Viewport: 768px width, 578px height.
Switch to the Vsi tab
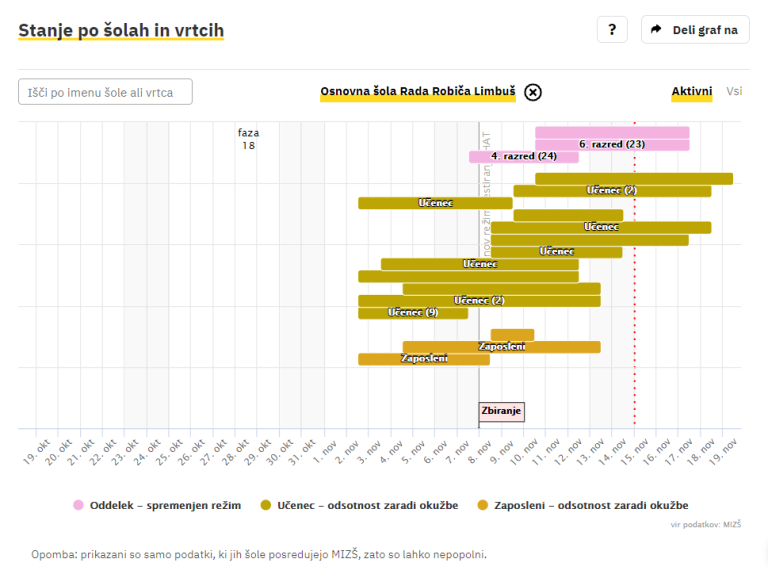pyautogui.click(x=734, y=91)
